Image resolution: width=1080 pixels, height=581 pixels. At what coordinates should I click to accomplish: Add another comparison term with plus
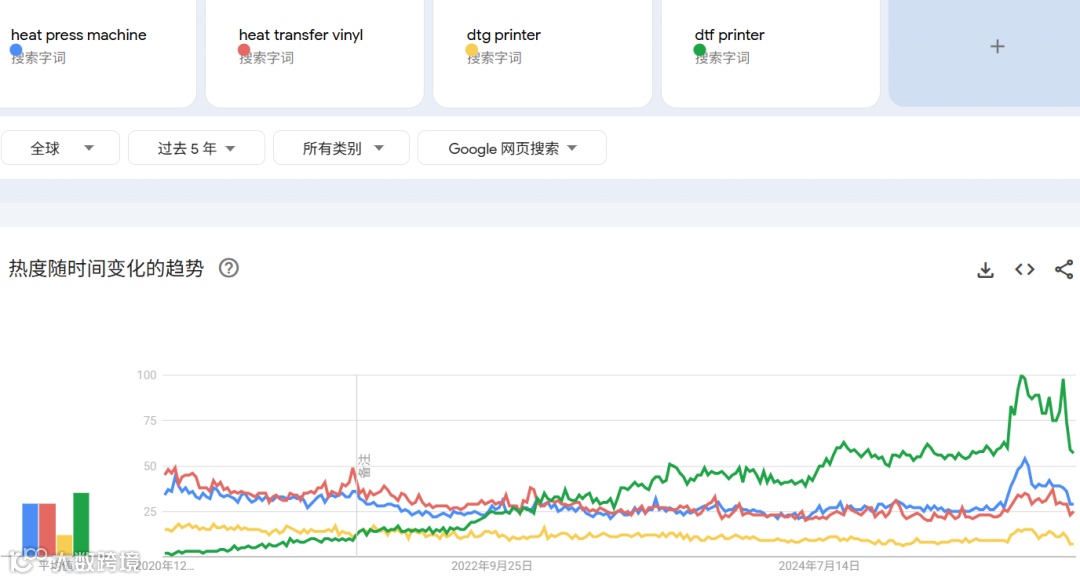pyautogui.click(x=996, y=46)
